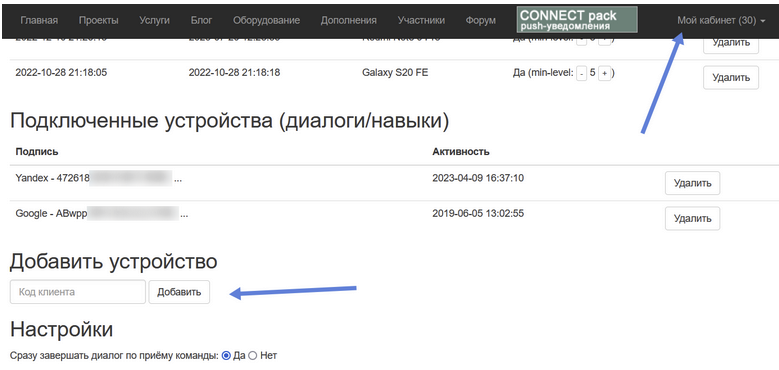Viewport: 779px width, 370px height.
Task: Expand the Мой кабинет (30) dropdown
Action: (721, 20)
